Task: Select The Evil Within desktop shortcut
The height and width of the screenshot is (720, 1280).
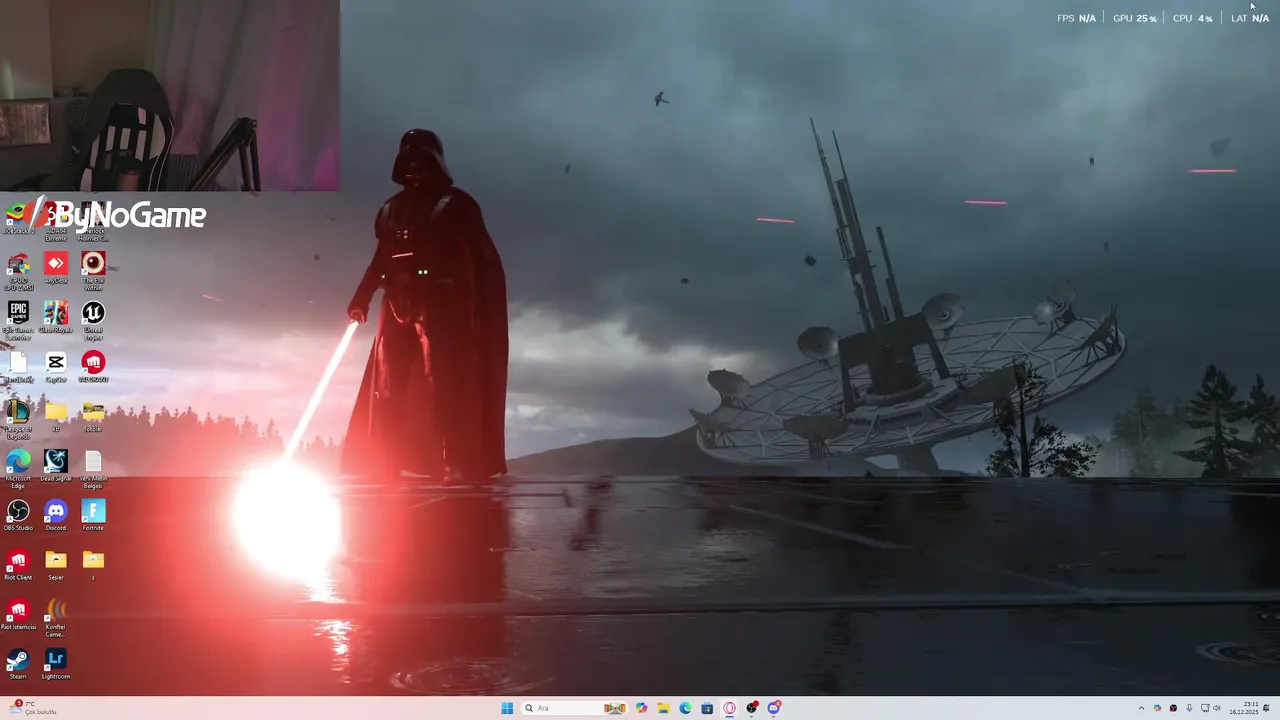Action: 93,270
